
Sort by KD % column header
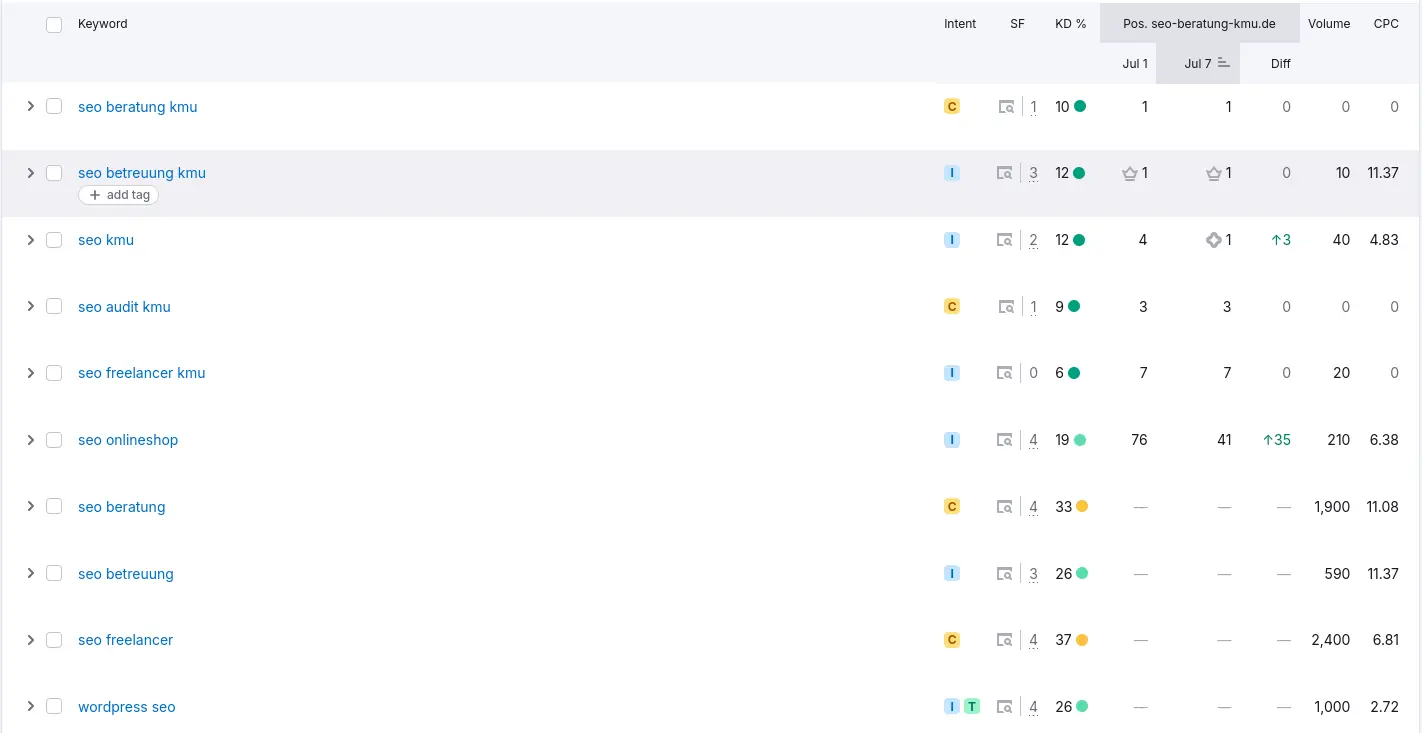pos(1070,24)
